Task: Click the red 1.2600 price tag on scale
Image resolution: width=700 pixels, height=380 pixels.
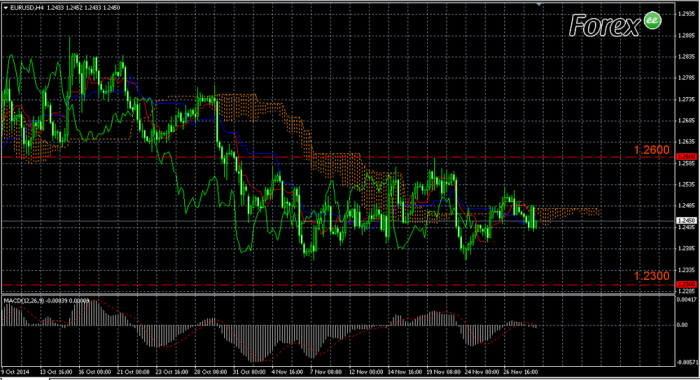Action: [x=687, y=157]
